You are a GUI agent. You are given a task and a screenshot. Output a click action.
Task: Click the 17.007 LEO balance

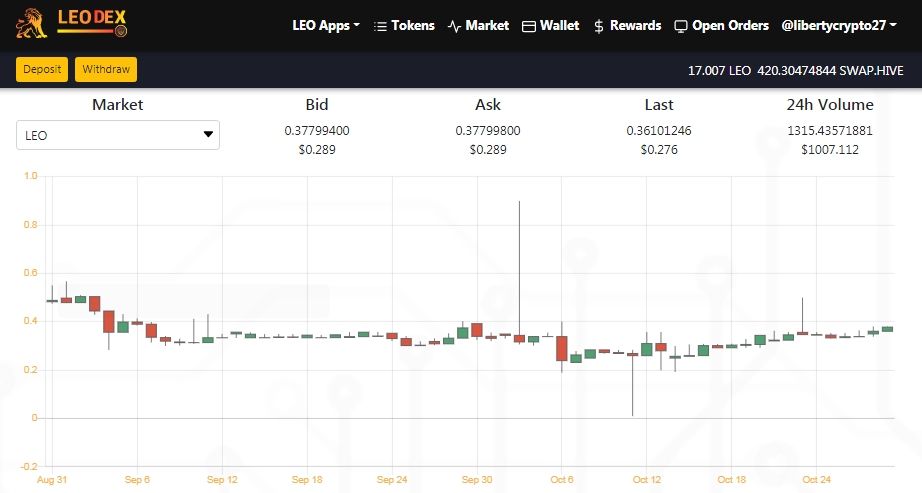[x=719, y=71]
